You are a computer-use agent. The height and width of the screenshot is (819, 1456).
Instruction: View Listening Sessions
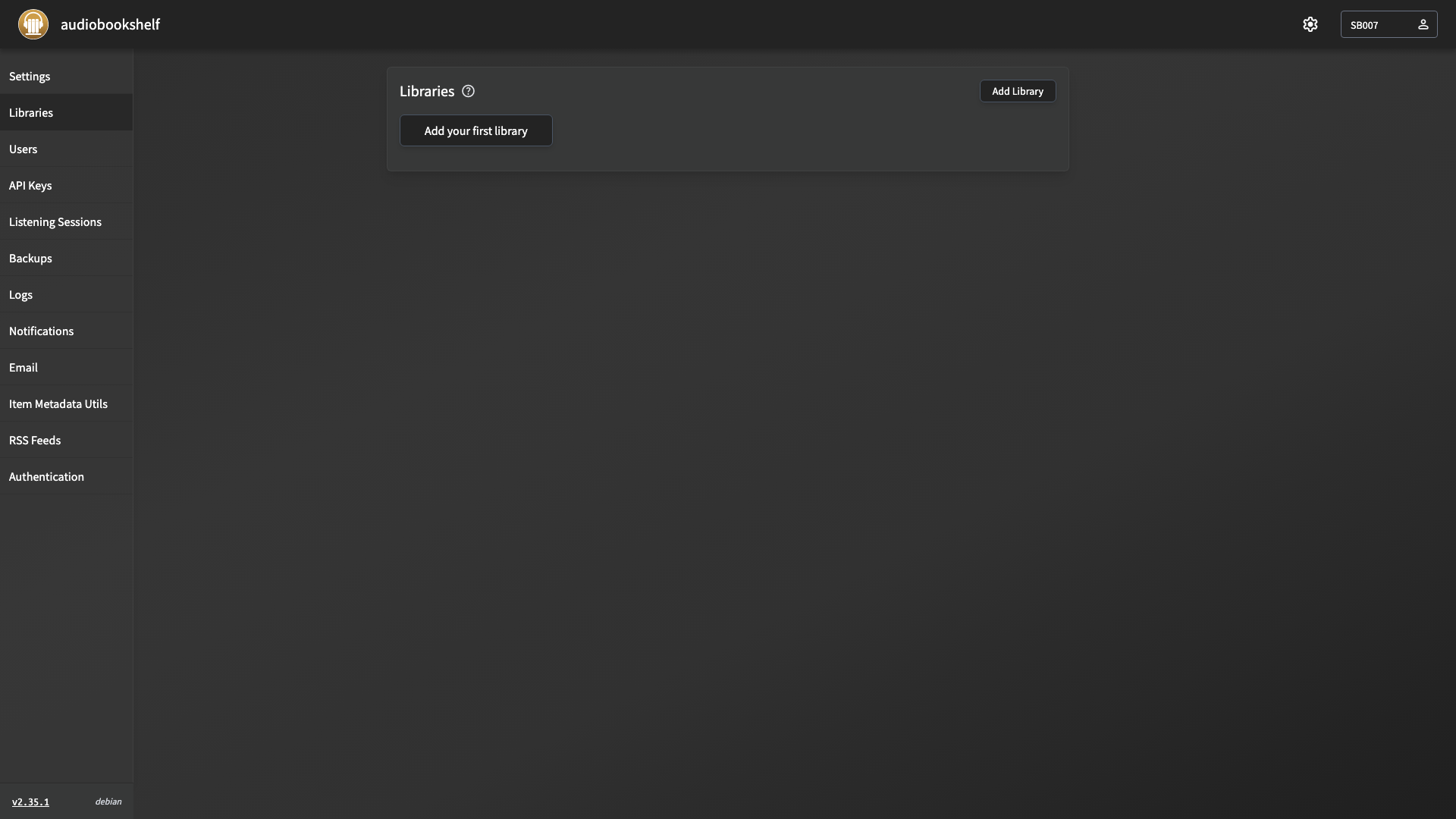point(67,221)
